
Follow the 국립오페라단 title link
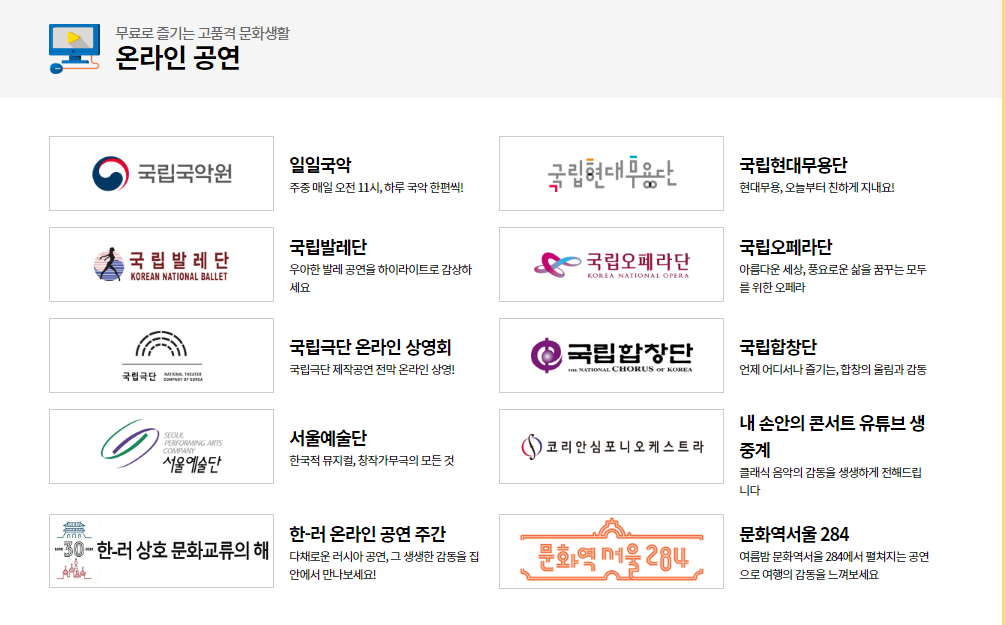coord(786,247)
